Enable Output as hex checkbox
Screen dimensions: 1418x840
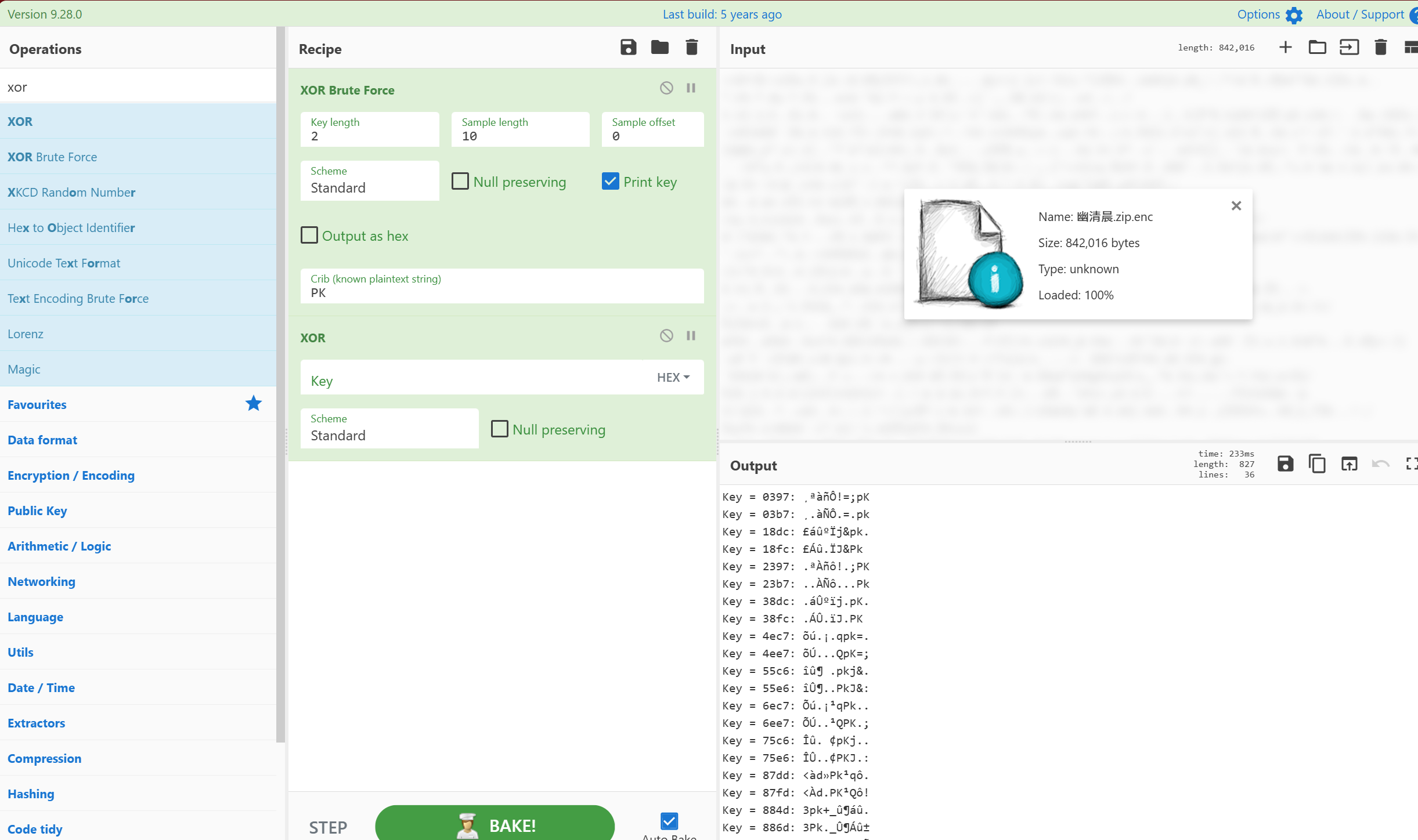309,236
